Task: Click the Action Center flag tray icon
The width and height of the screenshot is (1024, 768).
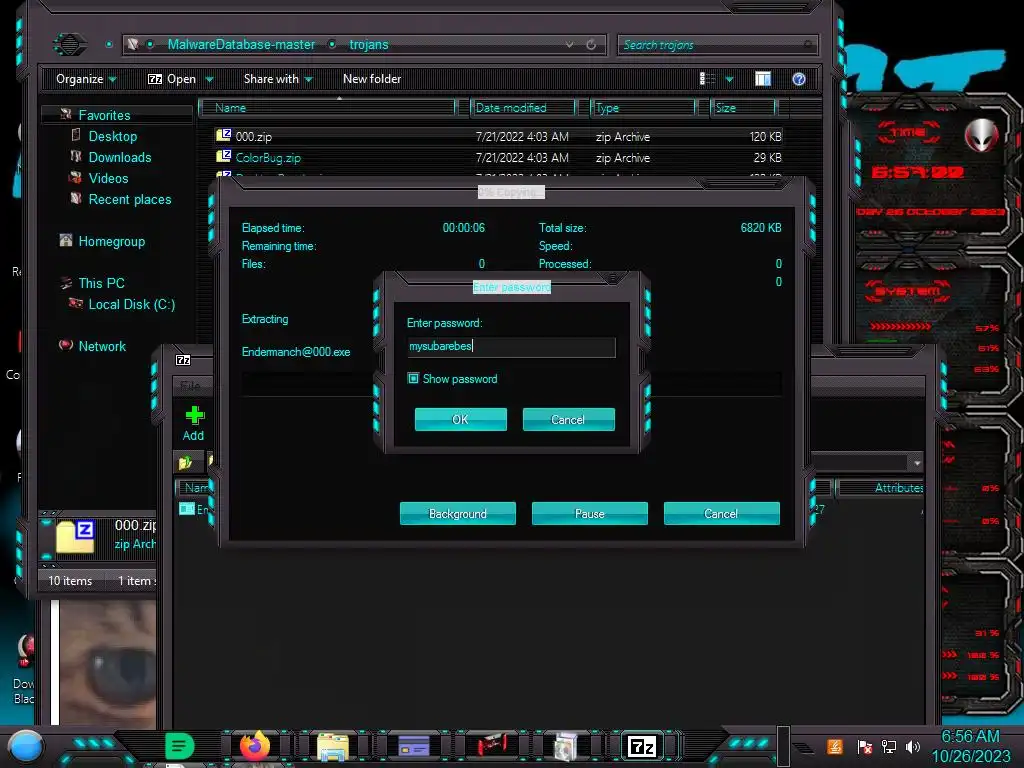Action: click(865, 746)
